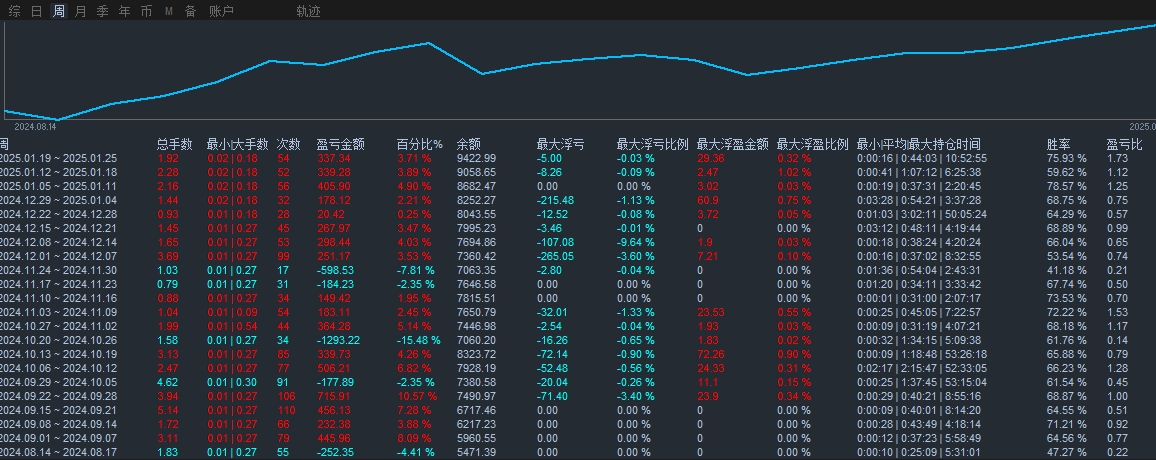Screen dimensions: 1156x460
Task: Sort by the 最大浮亏比例 column header
Action: pos(652,144)
